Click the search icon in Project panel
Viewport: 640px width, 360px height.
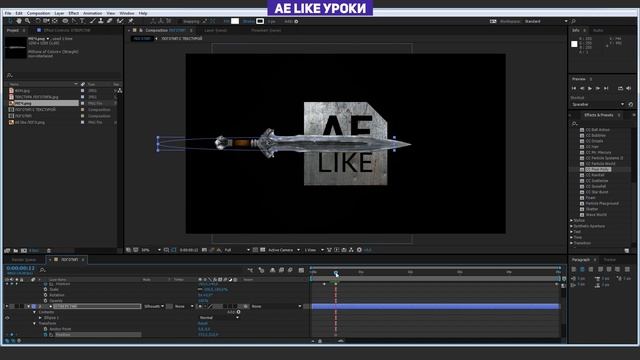click(x=10, y=75)
